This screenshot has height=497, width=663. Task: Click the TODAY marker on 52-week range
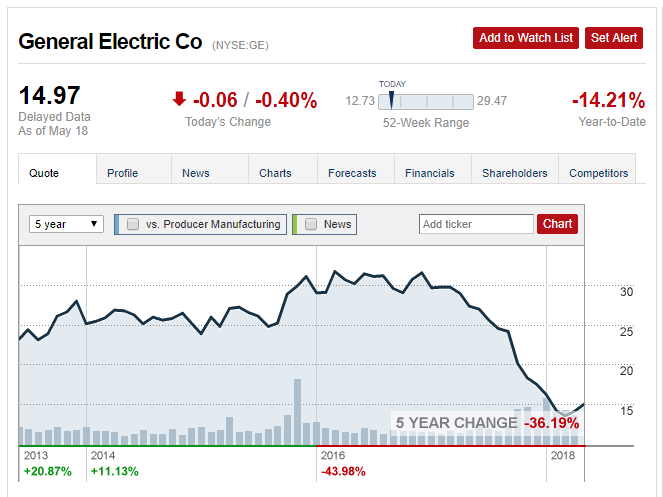(x=392, y=100)
